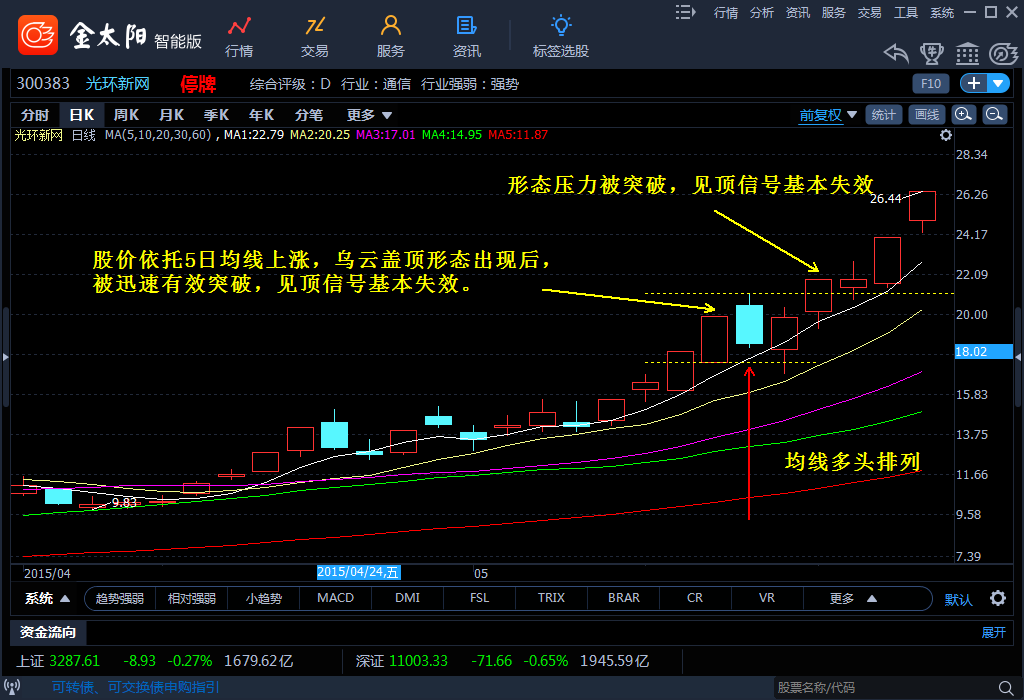Image resolution: width=1024 pixels, height=700 pixels.
Task: Click the 股票名称/代码 search field
Action: 884,688
